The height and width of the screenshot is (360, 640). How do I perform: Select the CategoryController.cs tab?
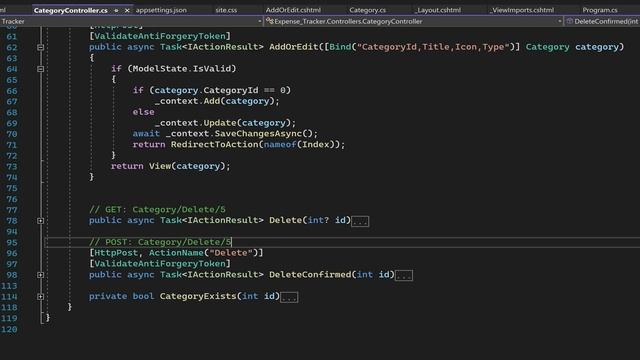coord(71,10)
